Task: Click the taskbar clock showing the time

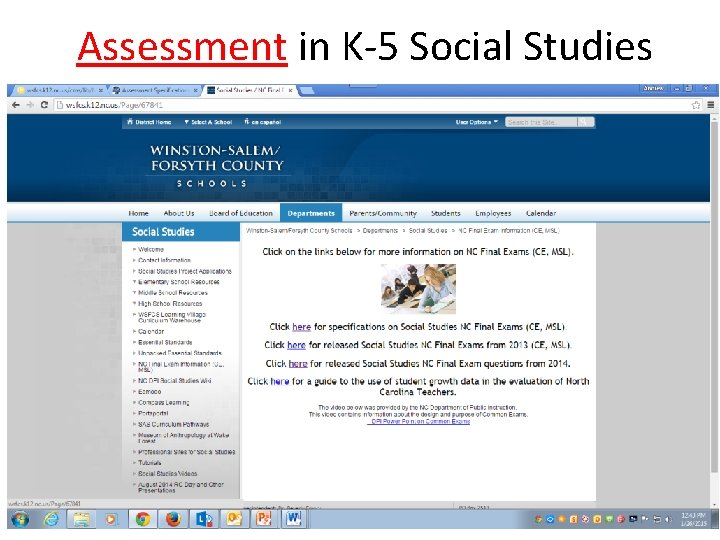Action: pyautogui.click(x=693, y=519)
